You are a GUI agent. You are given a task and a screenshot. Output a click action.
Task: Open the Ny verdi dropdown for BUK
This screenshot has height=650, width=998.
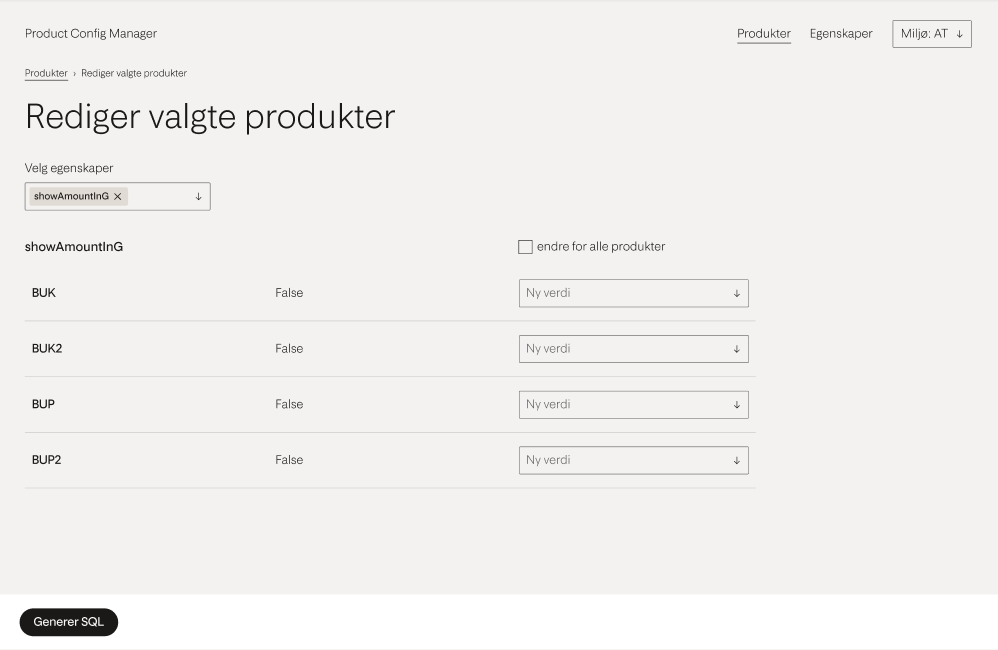click(x=633, y=293)
